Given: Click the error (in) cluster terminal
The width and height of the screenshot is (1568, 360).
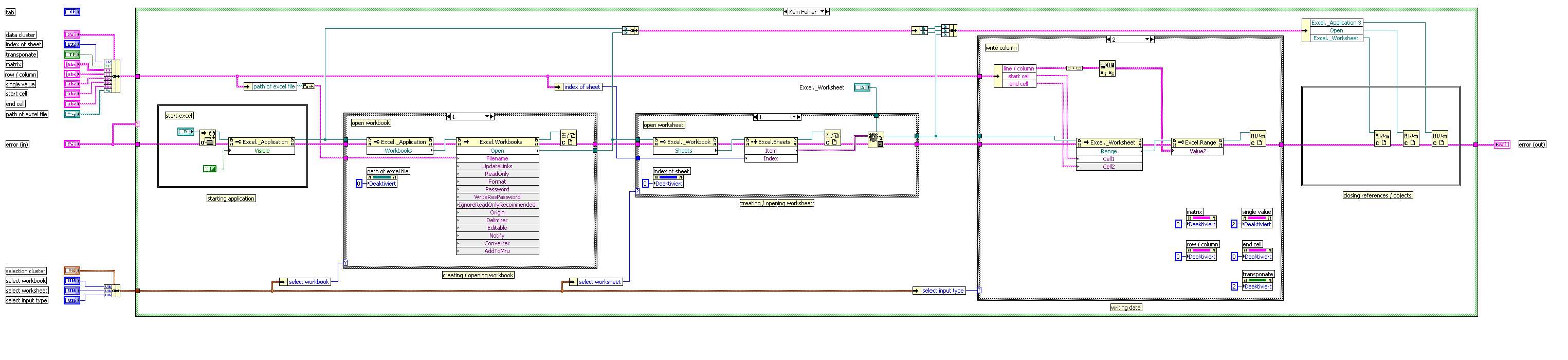Looking at the screenshot, I should click(72, 145).
